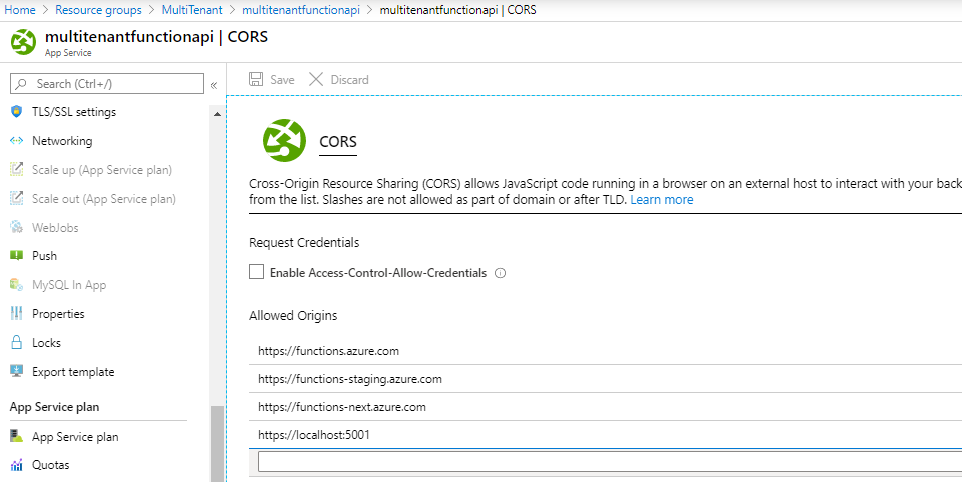Open Resource groups breadcrumb
Viewport: 962px width, 482px height.
(98, 10)
